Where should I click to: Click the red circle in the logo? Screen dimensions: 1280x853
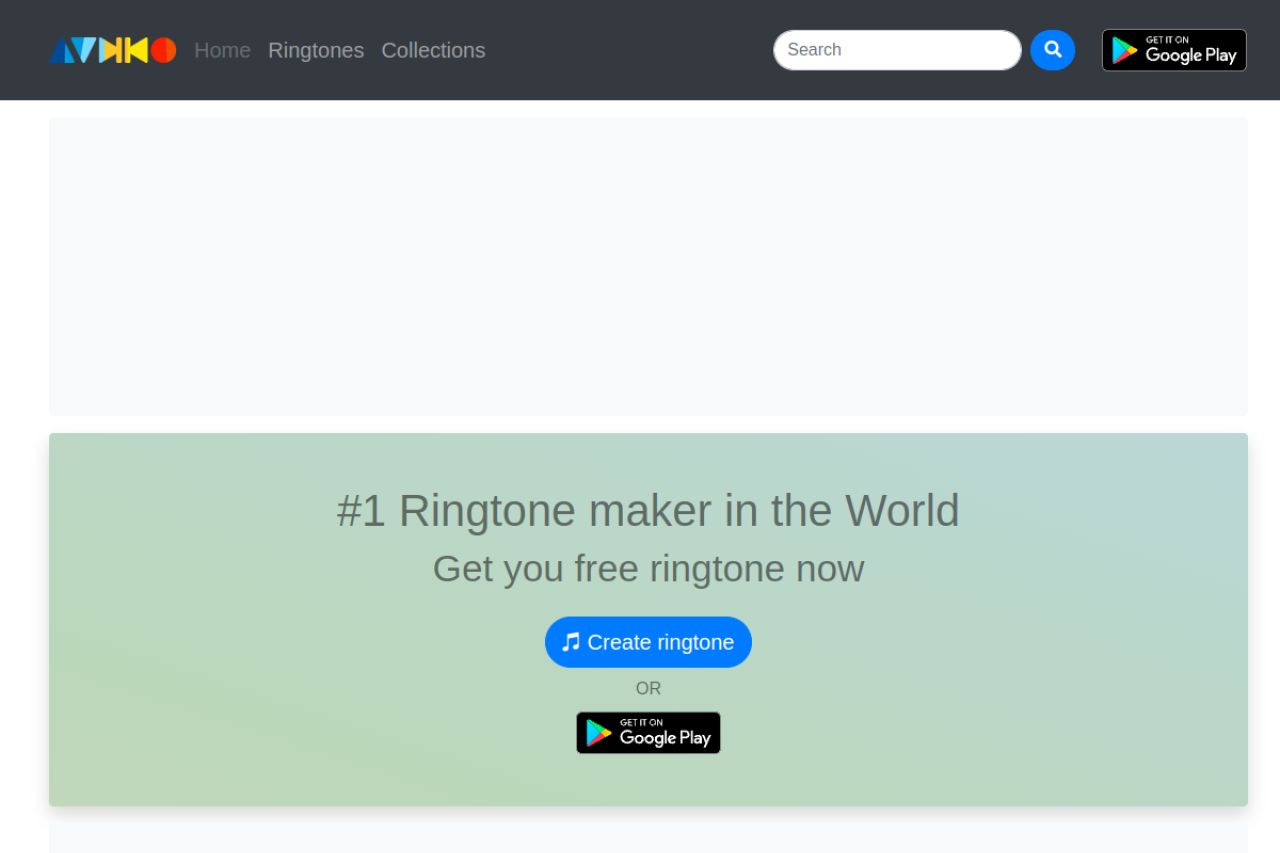click(x=164, y=50)
